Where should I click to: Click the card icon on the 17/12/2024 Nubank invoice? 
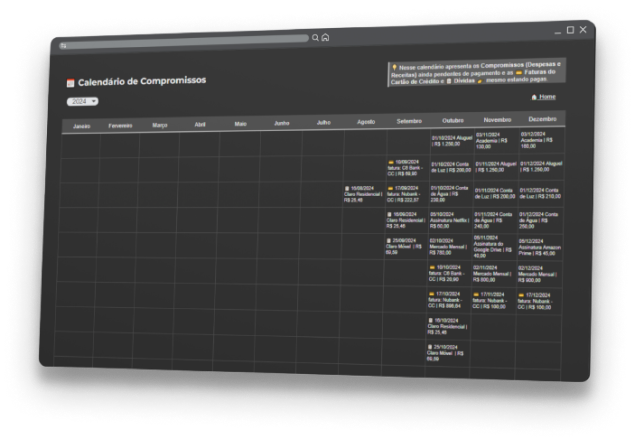coord(523,295)
